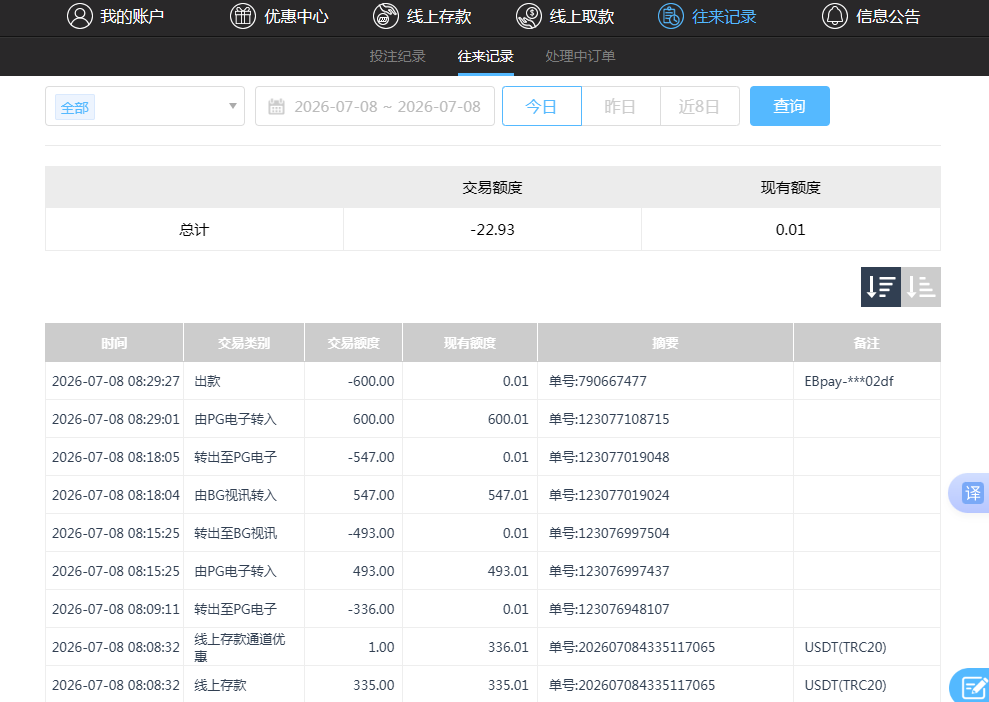Screen dimensions: 989x702
Task: Click the 摘要 column header
Action: click(x=665, y=342)
